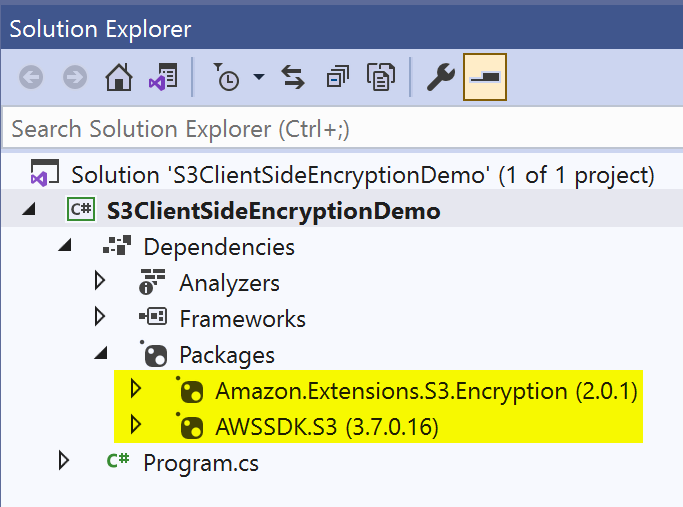Image resolution: width=683 pixels, height=507 pixels.
Task: Open the Pending Changes Filter dropdown arrow
Action: click(x=259, y=78)
